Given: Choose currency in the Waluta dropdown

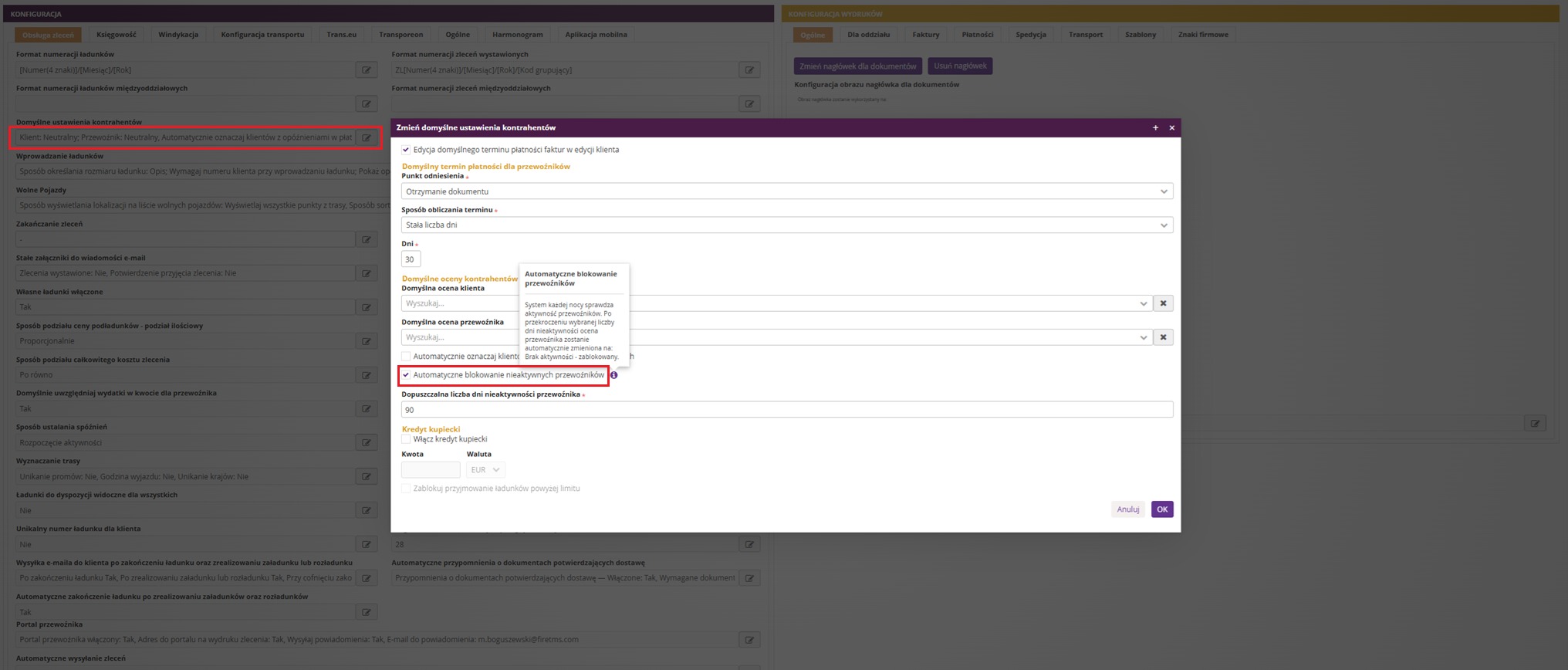Looking at the screenshot, I should [485, 470].
